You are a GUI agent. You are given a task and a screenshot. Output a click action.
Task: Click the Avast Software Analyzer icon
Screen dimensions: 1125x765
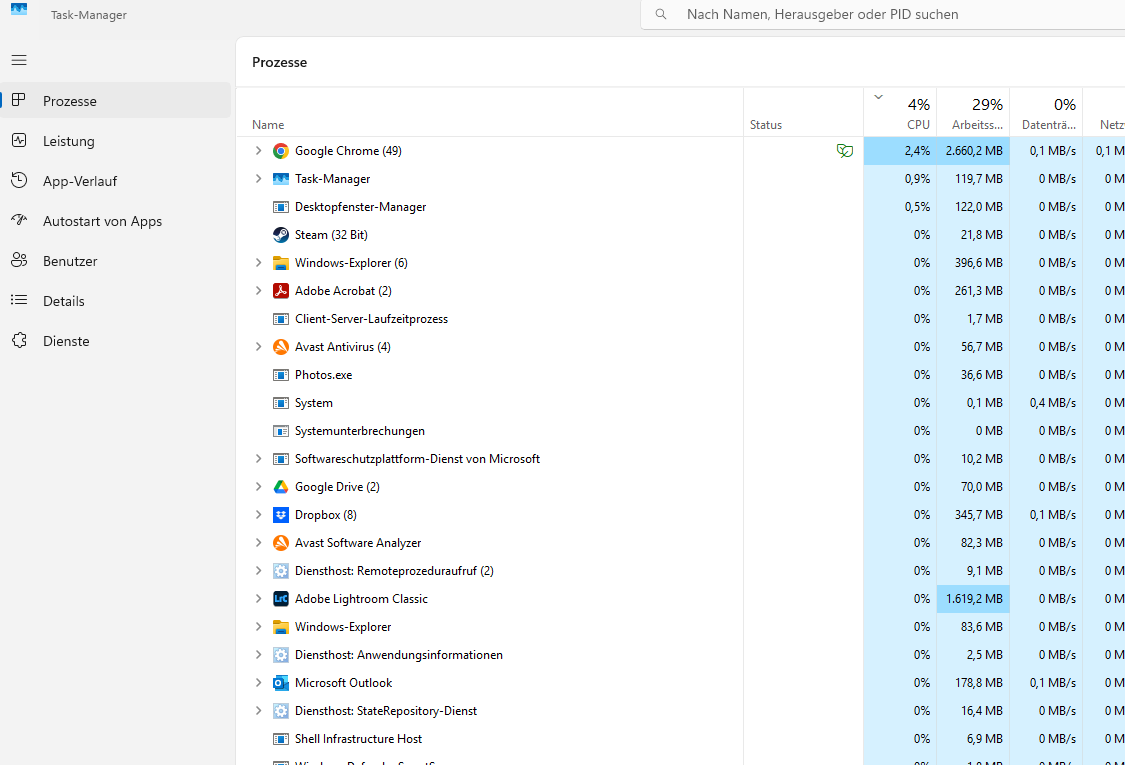(281, 543)
